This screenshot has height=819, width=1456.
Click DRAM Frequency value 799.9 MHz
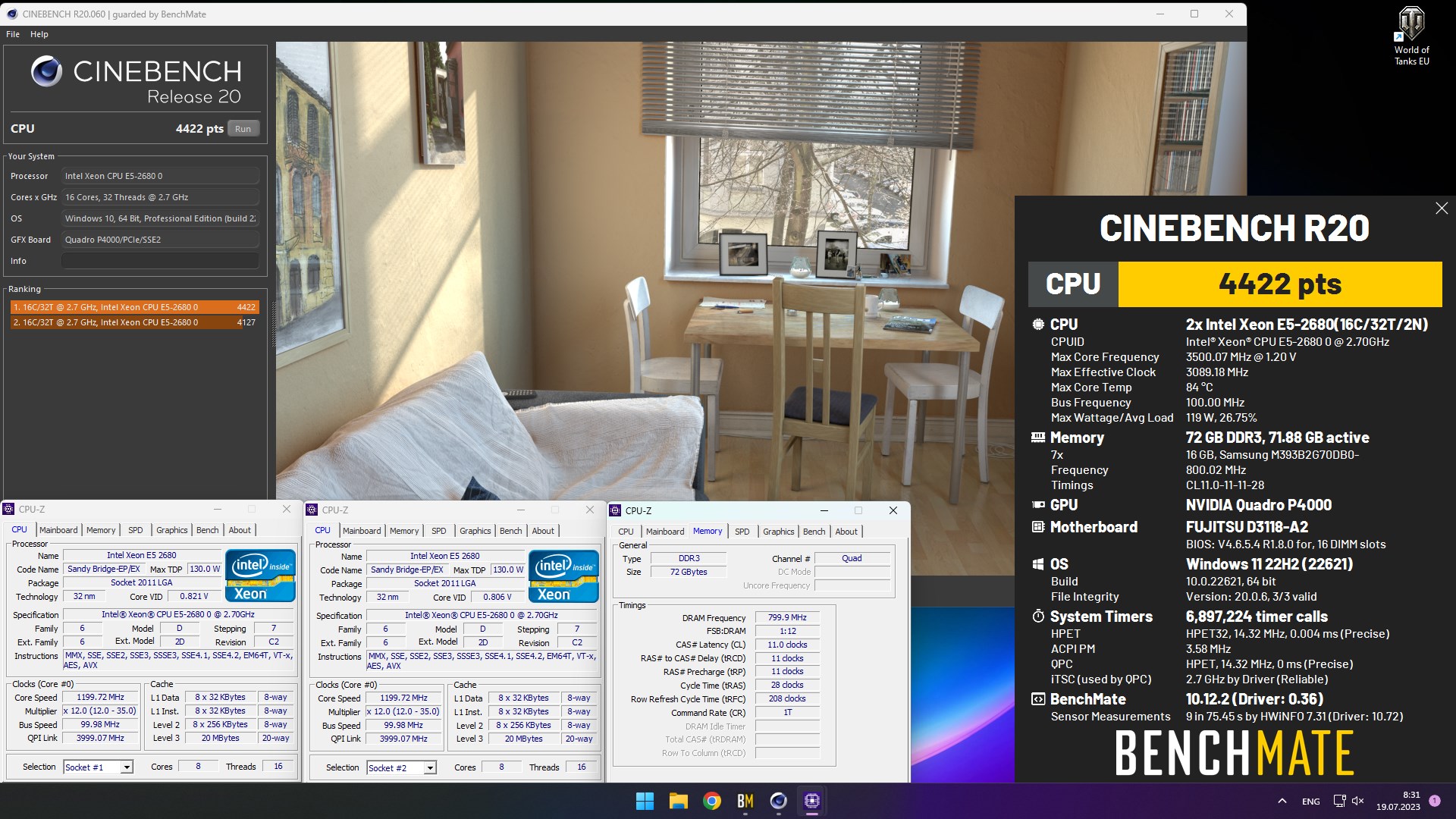pos(787,617)
